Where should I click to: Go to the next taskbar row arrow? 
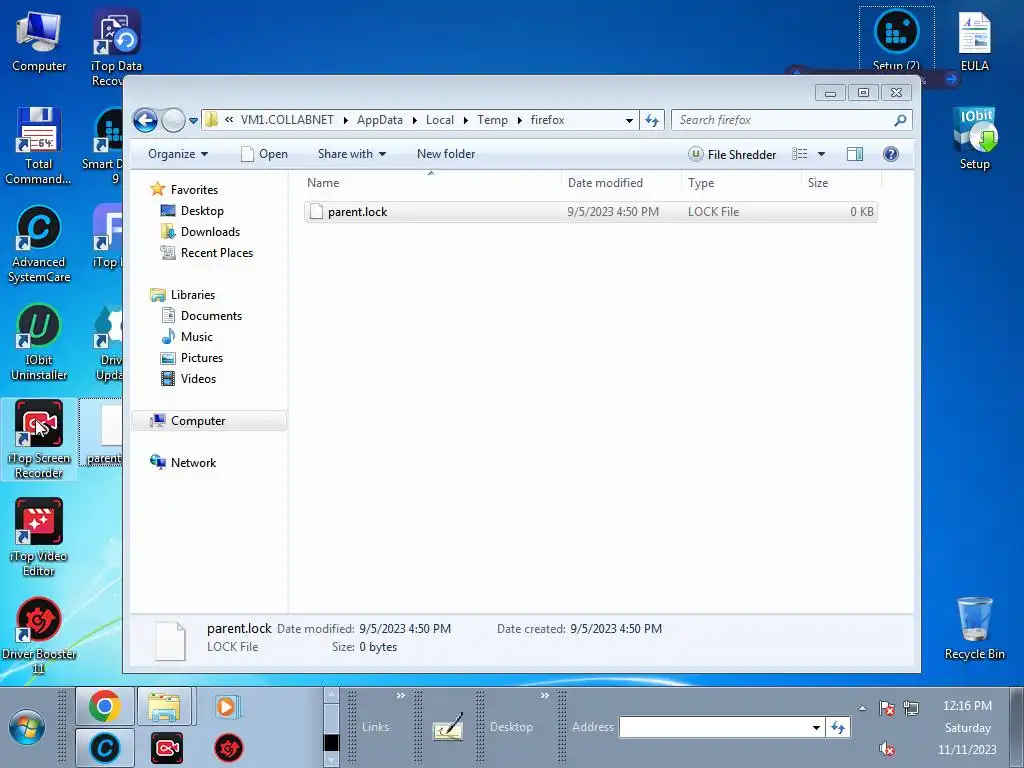click(331, 760)
